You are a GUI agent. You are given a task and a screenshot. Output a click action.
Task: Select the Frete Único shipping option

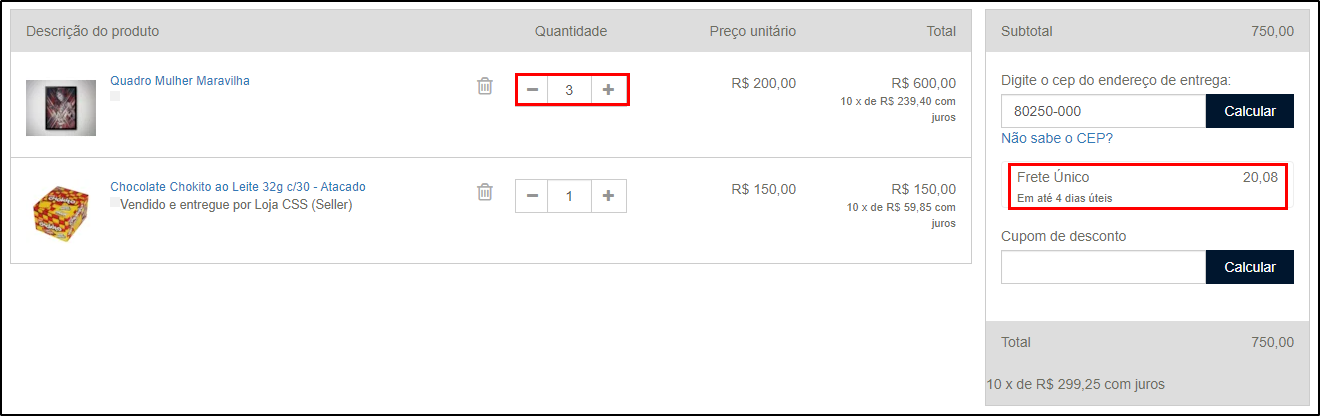click(1147, 186)
